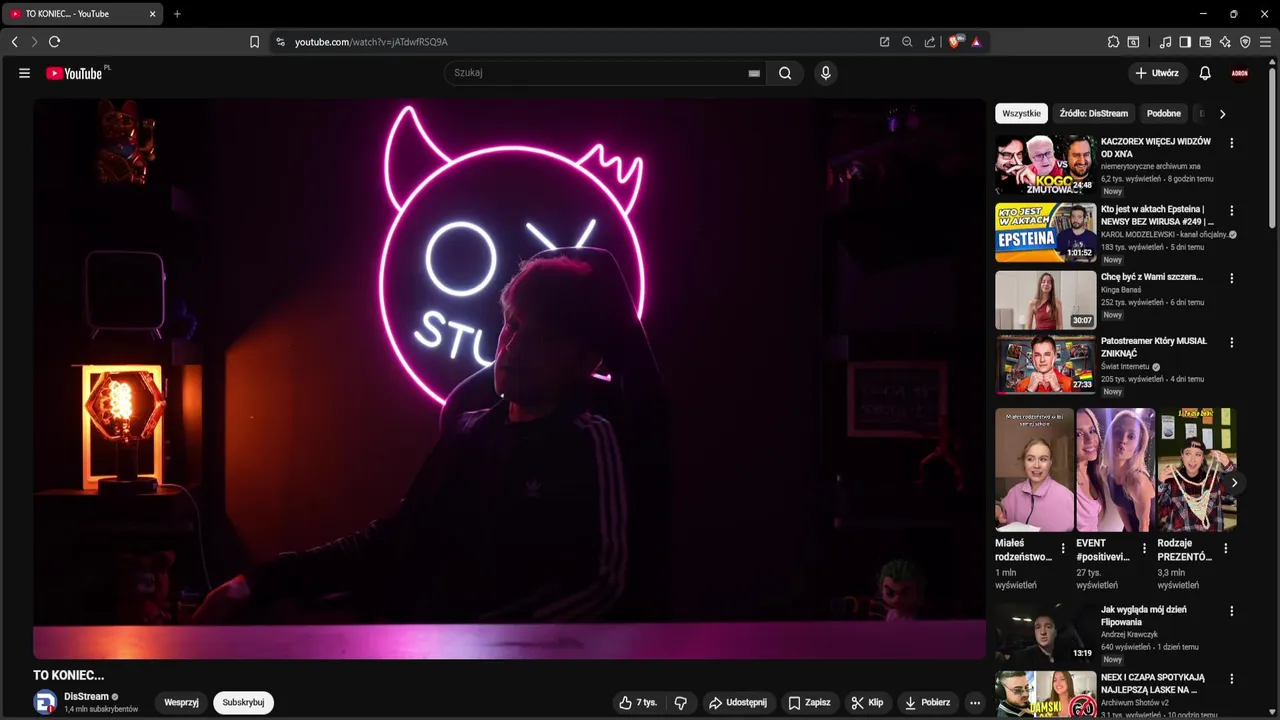The width and height of the screenshot is (1280, 720).
Task: Open YouTube notifications bell
Action: point(1205,73)
